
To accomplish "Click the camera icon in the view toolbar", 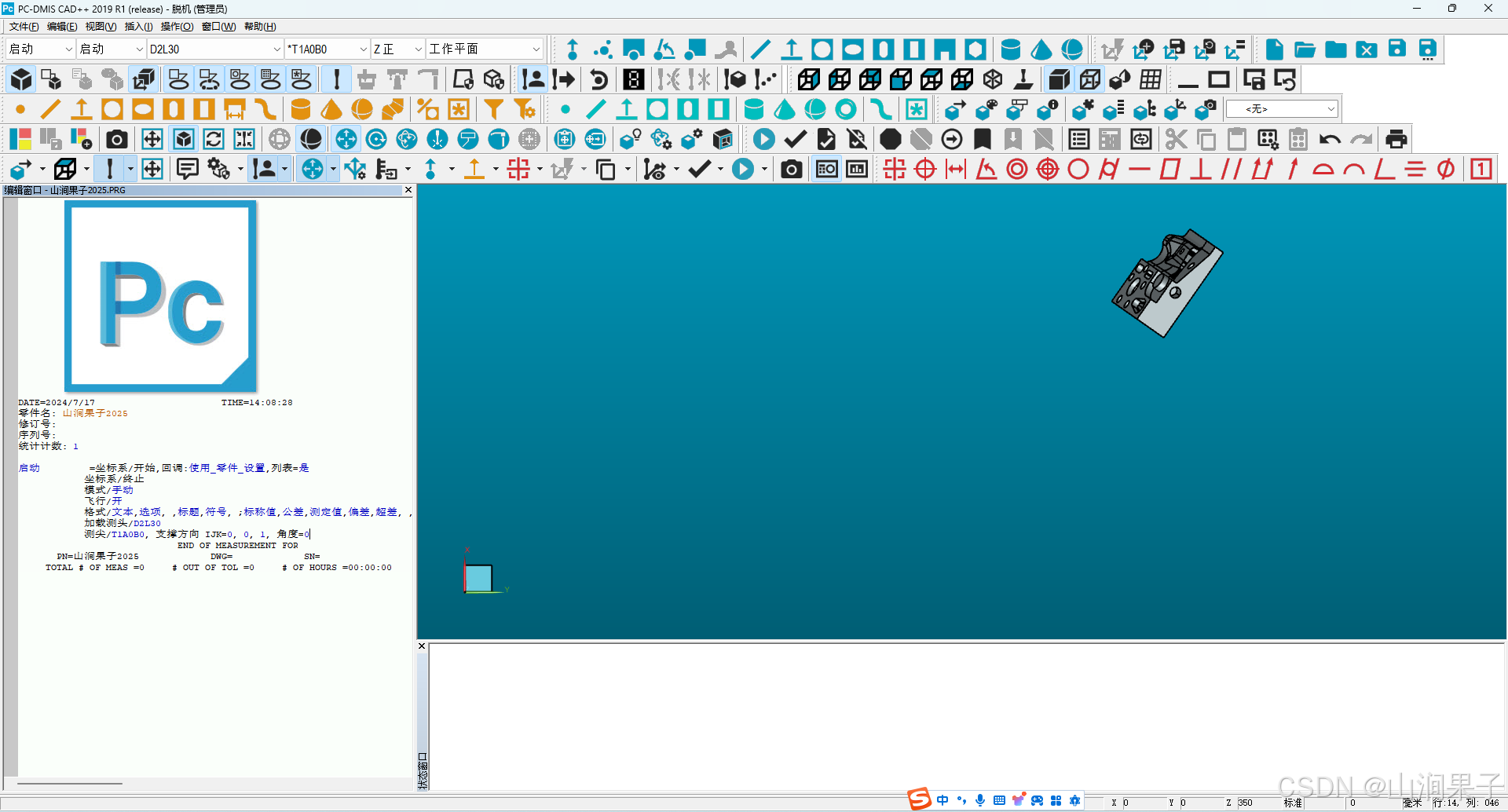I will [x=117, y=139].
